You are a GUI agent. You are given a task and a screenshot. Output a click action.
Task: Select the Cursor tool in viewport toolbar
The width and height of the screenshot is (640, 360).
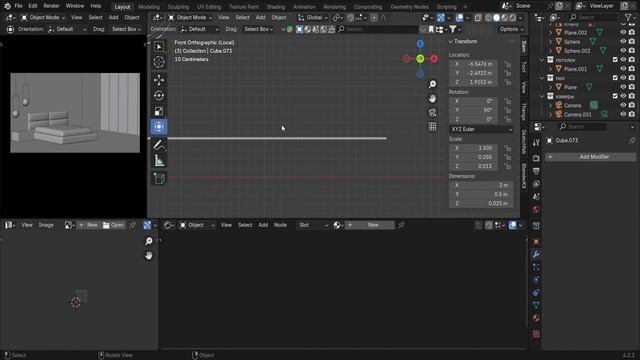coord(159,62)
